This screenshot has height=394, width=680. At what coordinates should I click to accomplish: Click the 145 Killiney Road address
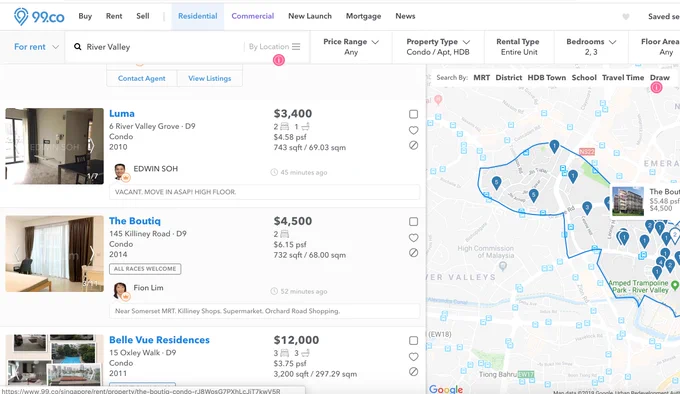[x=148, y=234]
